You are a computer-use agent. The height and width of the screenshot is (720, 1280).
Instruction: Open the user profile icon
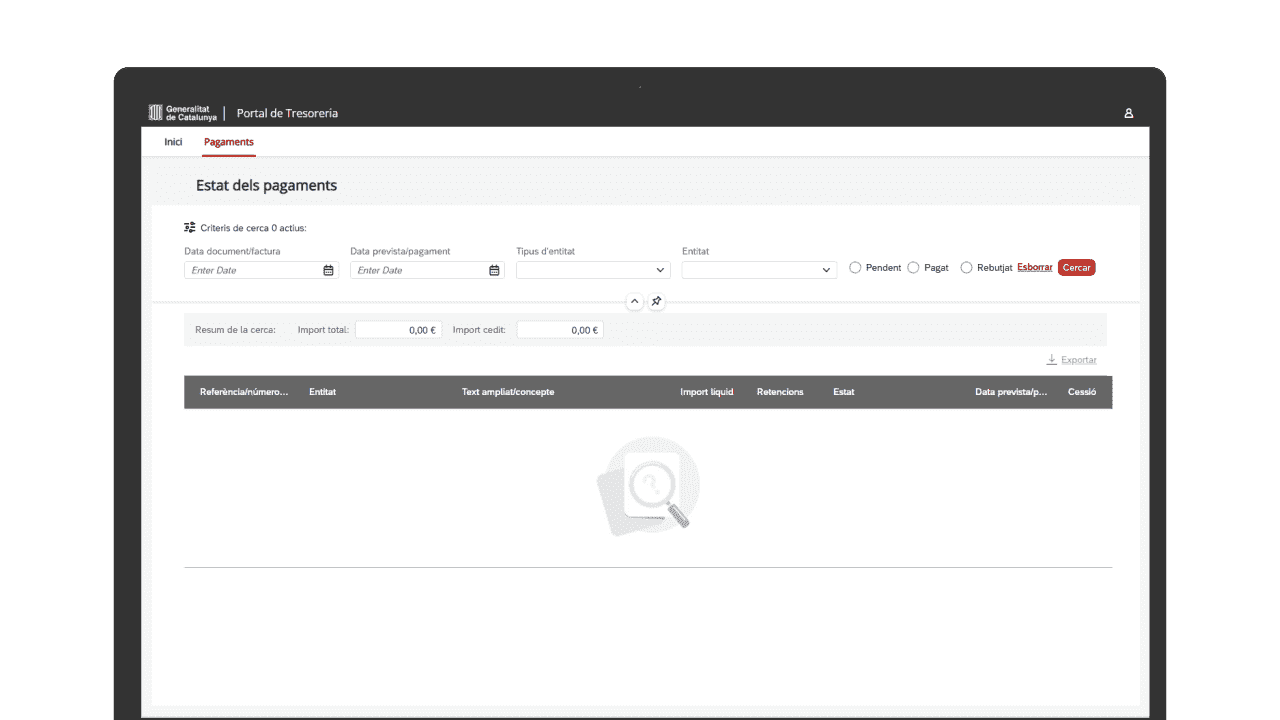coord(1128,113)
